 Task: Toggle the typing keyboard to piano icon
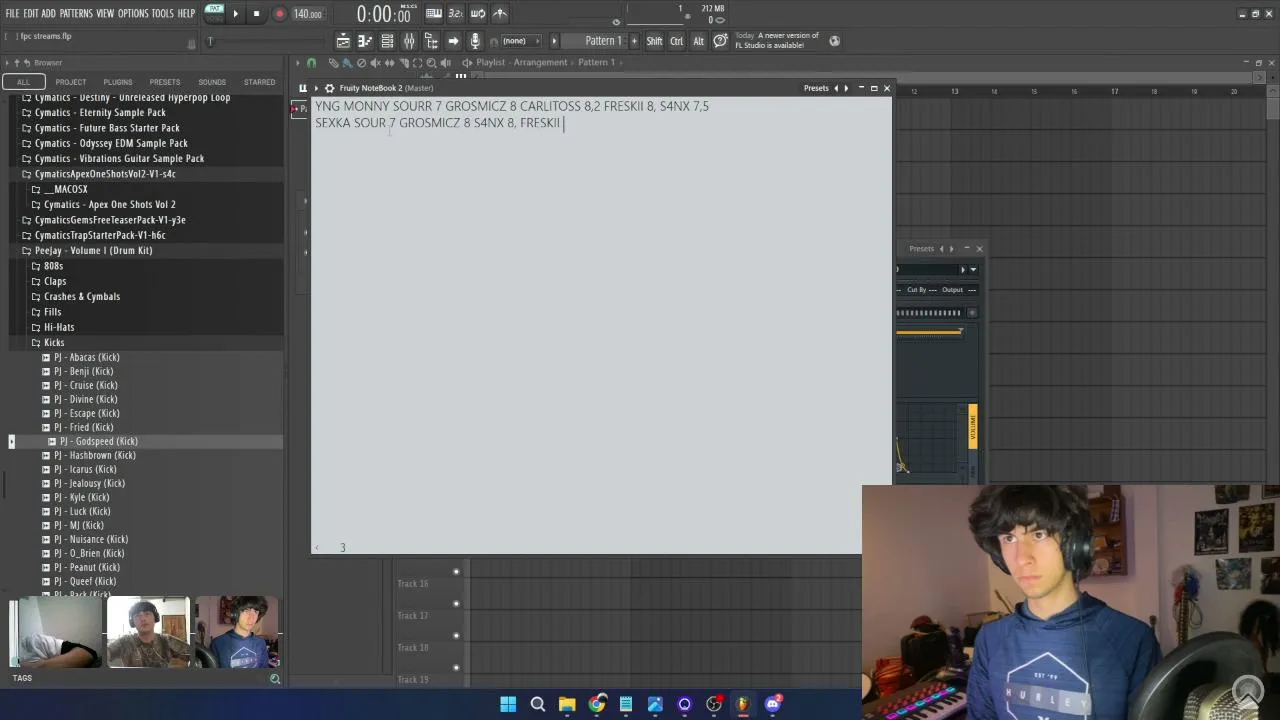(x=434, y=14)
